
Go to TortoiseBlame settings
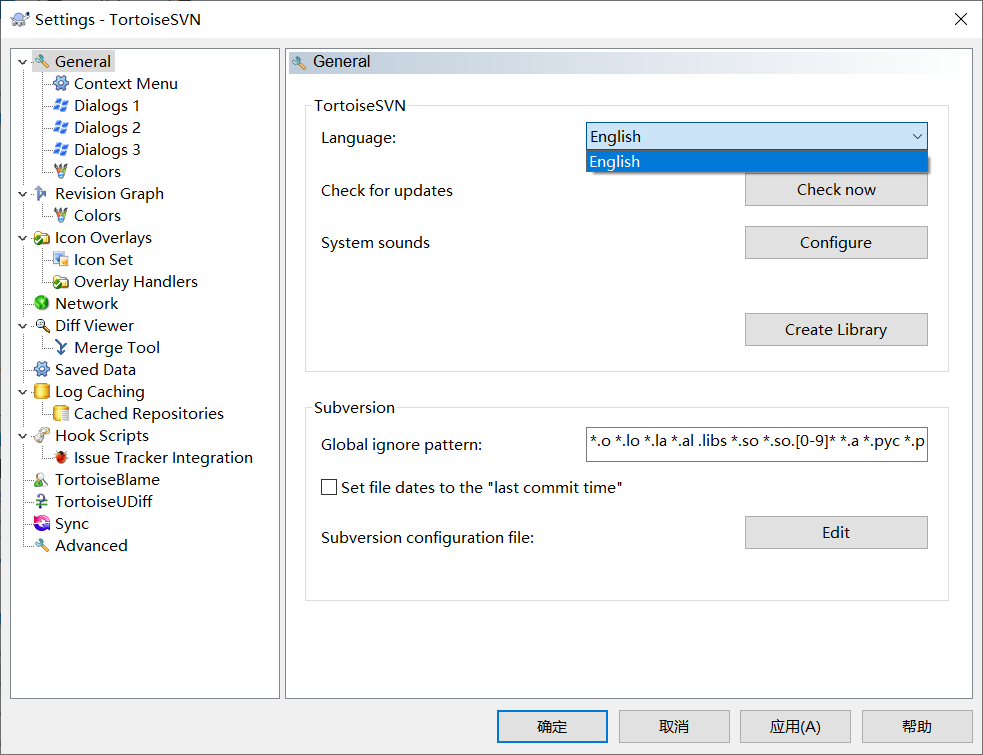click(107, 480)
